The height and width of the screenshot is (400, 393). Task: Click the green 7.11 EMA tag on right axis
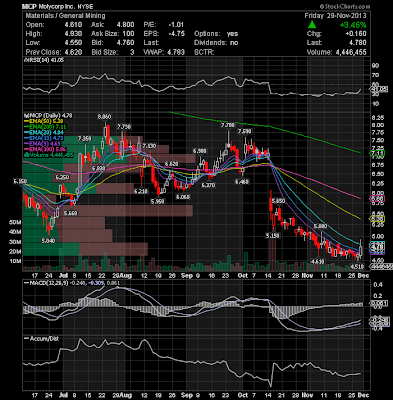[x=377, y=154]
